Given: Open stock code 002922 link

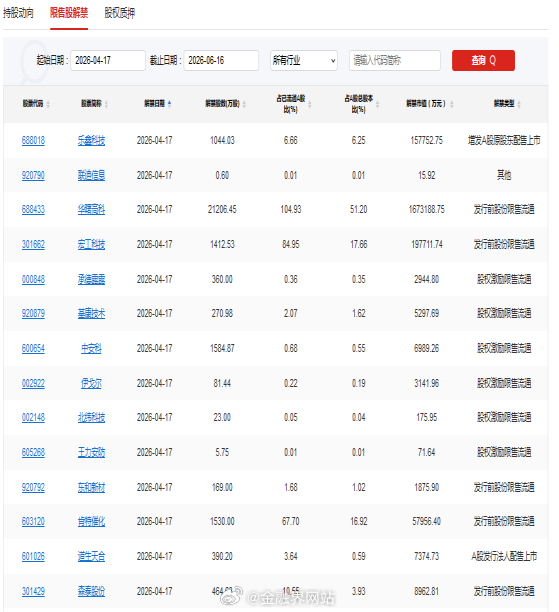Looking at the screenshot, I should pyautogui.click(x=33, y=383).
